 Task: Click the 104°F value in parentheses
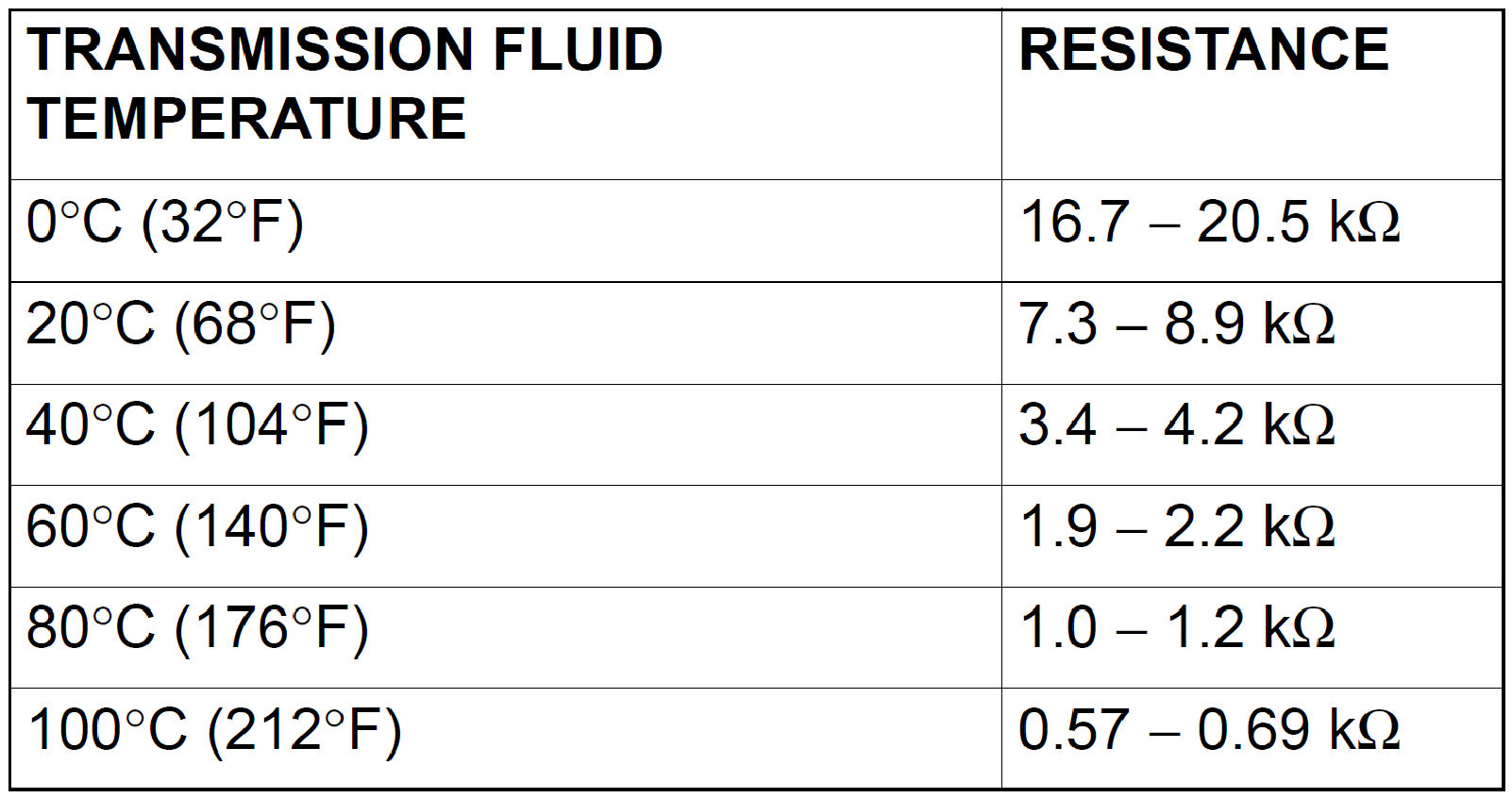[271, 425]
